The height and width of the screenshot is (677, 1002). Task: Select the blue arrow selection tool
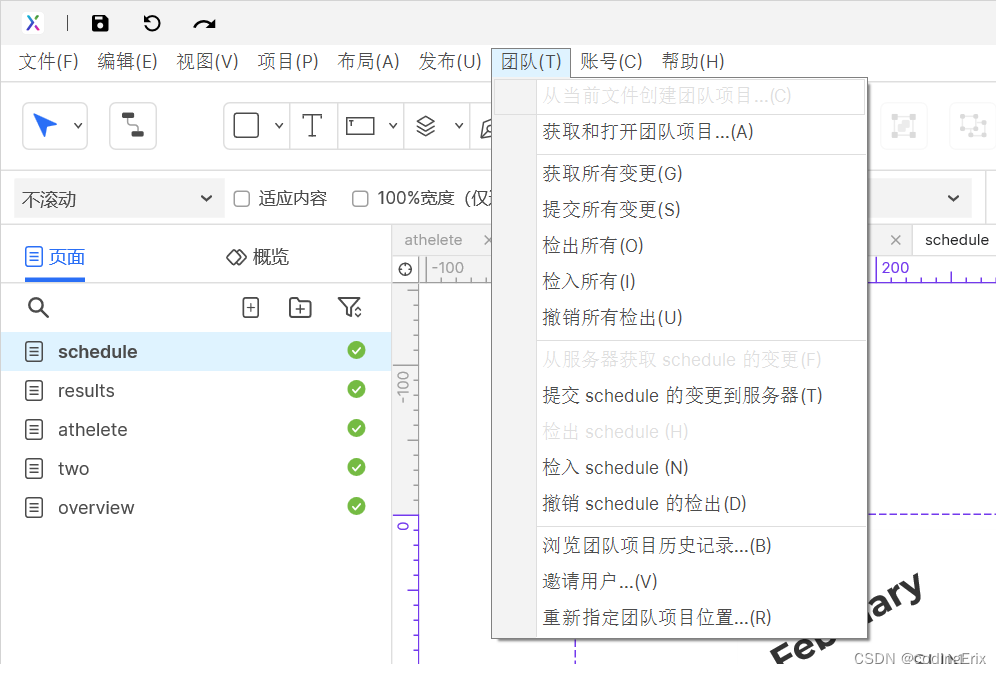coord(45,125)
